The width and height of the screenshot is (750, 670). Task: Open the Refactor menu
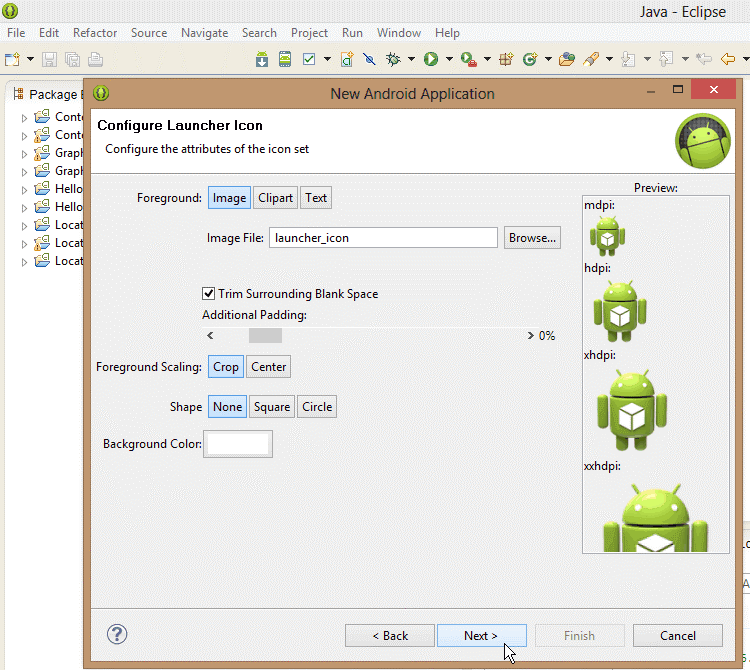pos(95,33)
